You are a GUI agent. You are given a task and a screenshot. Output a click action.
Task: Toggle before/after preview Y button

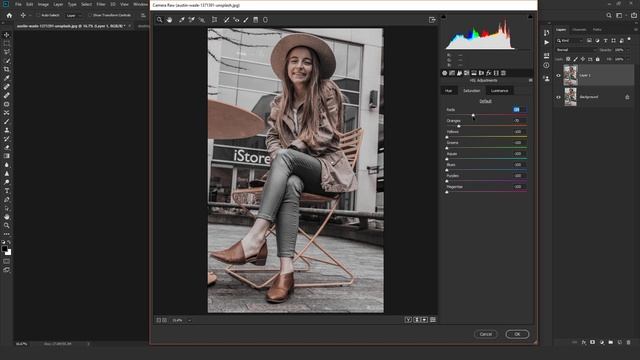click(x=408, y=320)
